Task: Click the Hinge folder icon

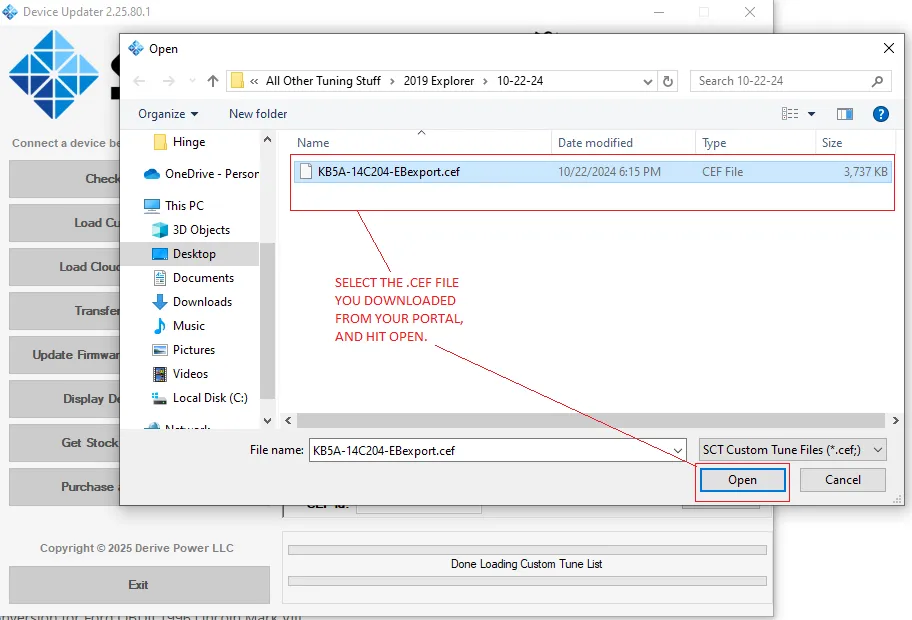Action: click(160, 142)
